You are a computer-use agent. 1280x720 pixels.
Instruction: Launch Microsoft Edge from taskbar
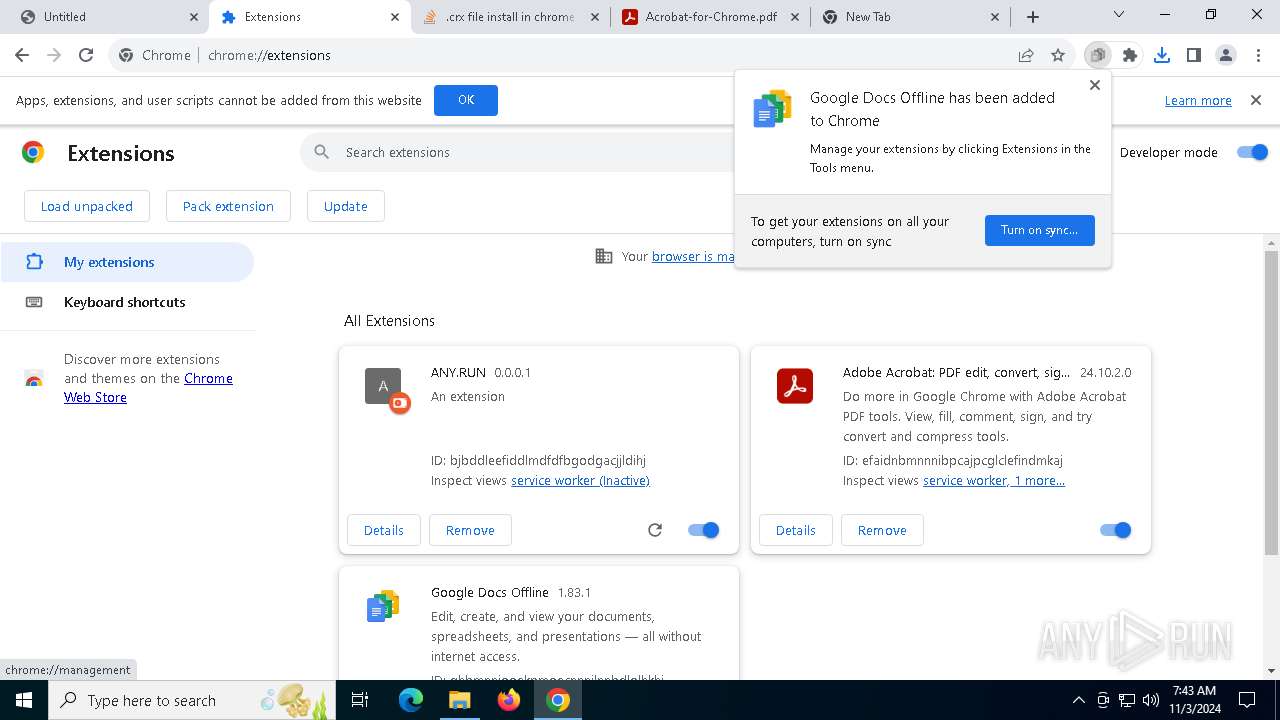(411, 700)
